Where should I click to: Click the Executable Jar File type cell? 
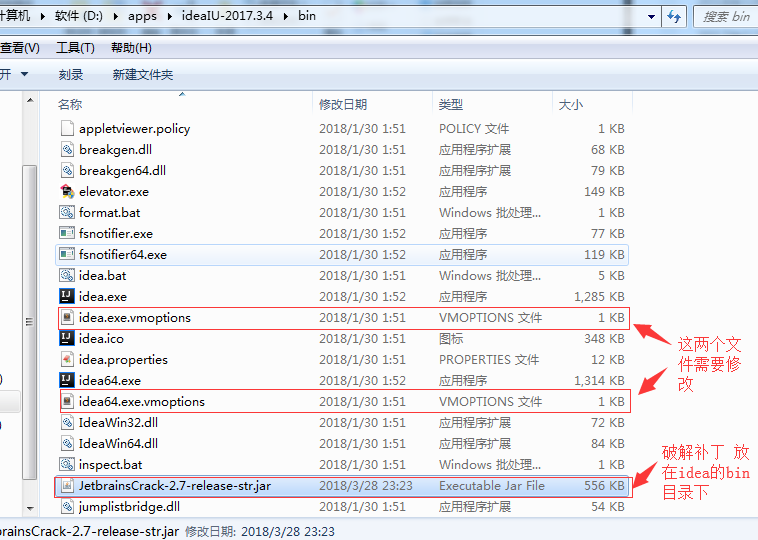pos(492,486)
